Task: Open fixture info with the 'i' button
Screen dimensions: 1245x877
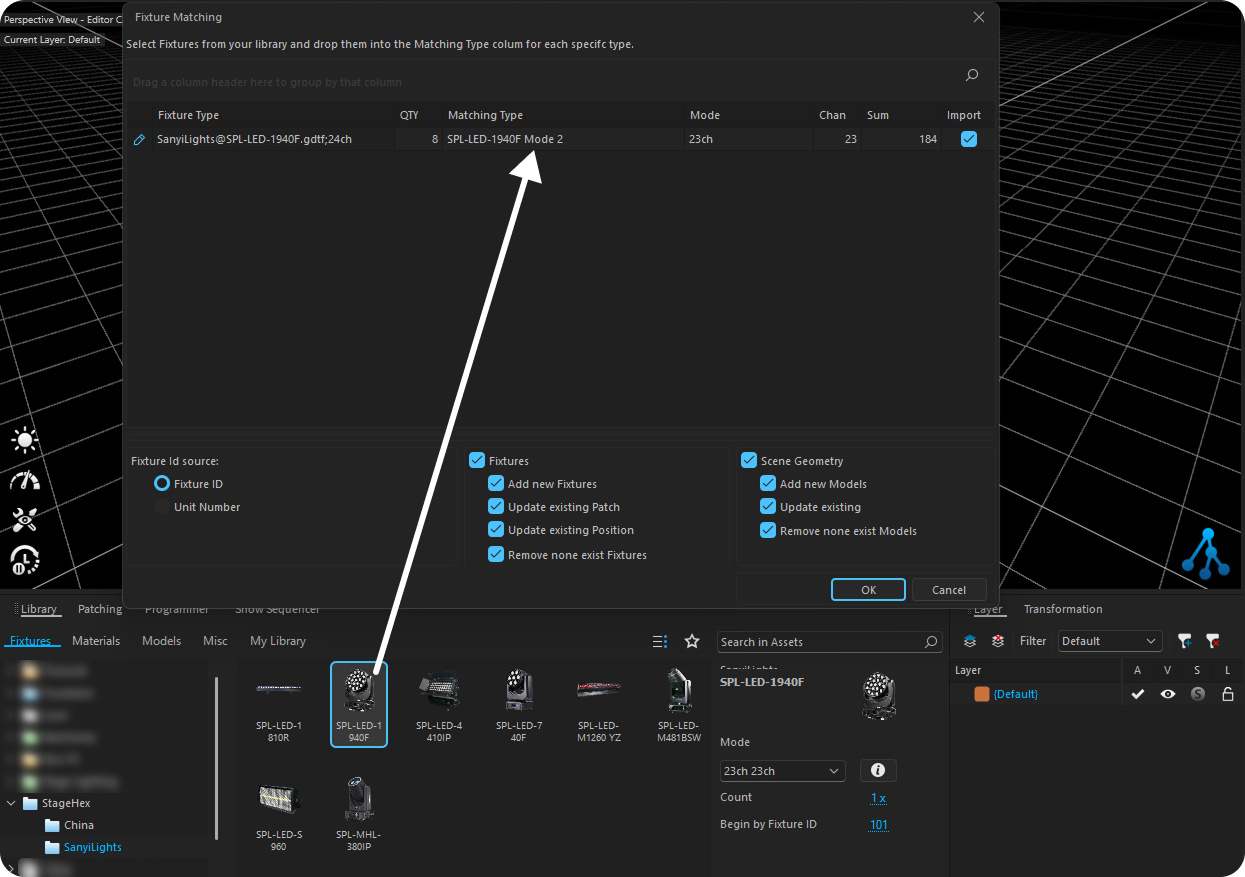Action: pyautogui.click(x=878, y=770)
